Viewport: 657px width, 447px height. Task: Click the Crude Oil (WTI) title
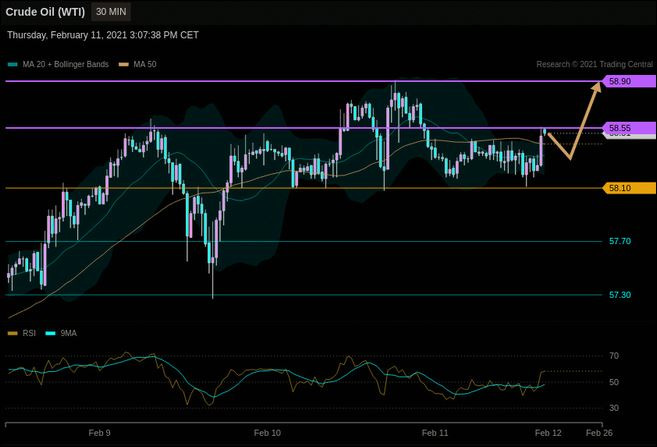coord(45,12)
